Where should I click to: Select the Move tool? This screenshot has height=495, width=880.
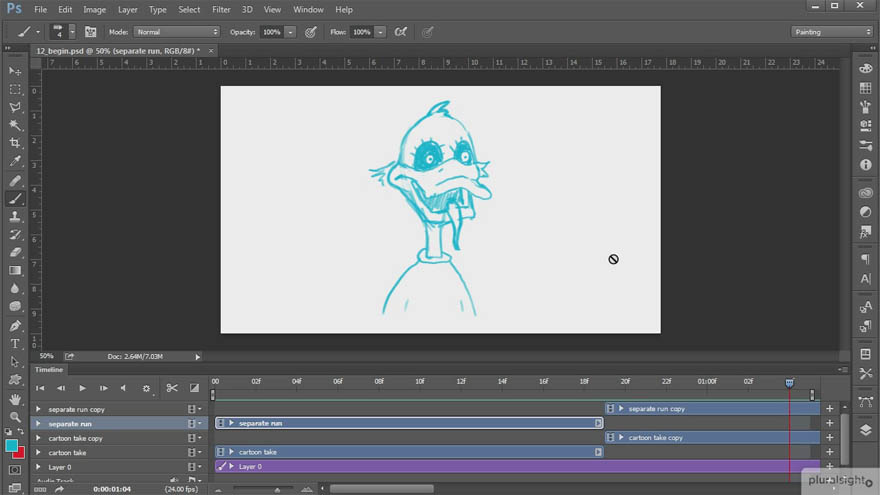coord(15,72)
